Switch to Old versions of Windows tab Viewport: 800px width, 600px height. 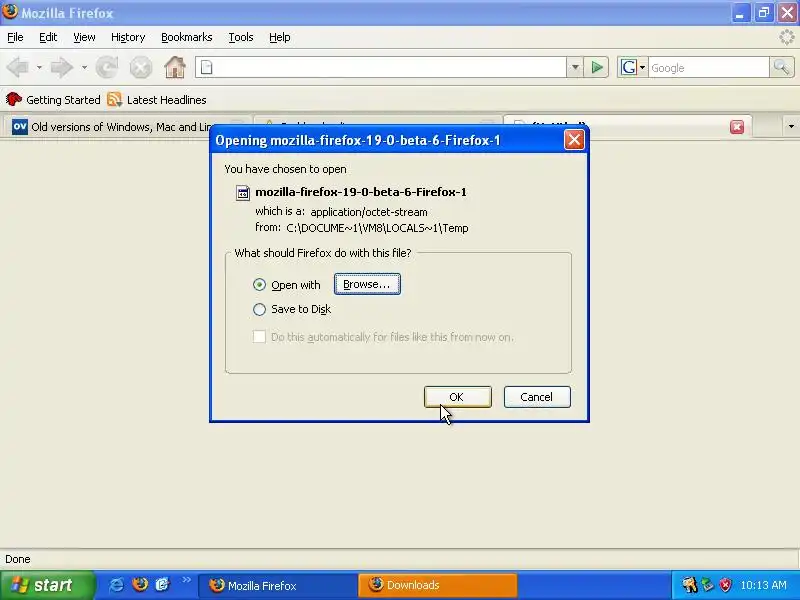(x=111, y=127)
